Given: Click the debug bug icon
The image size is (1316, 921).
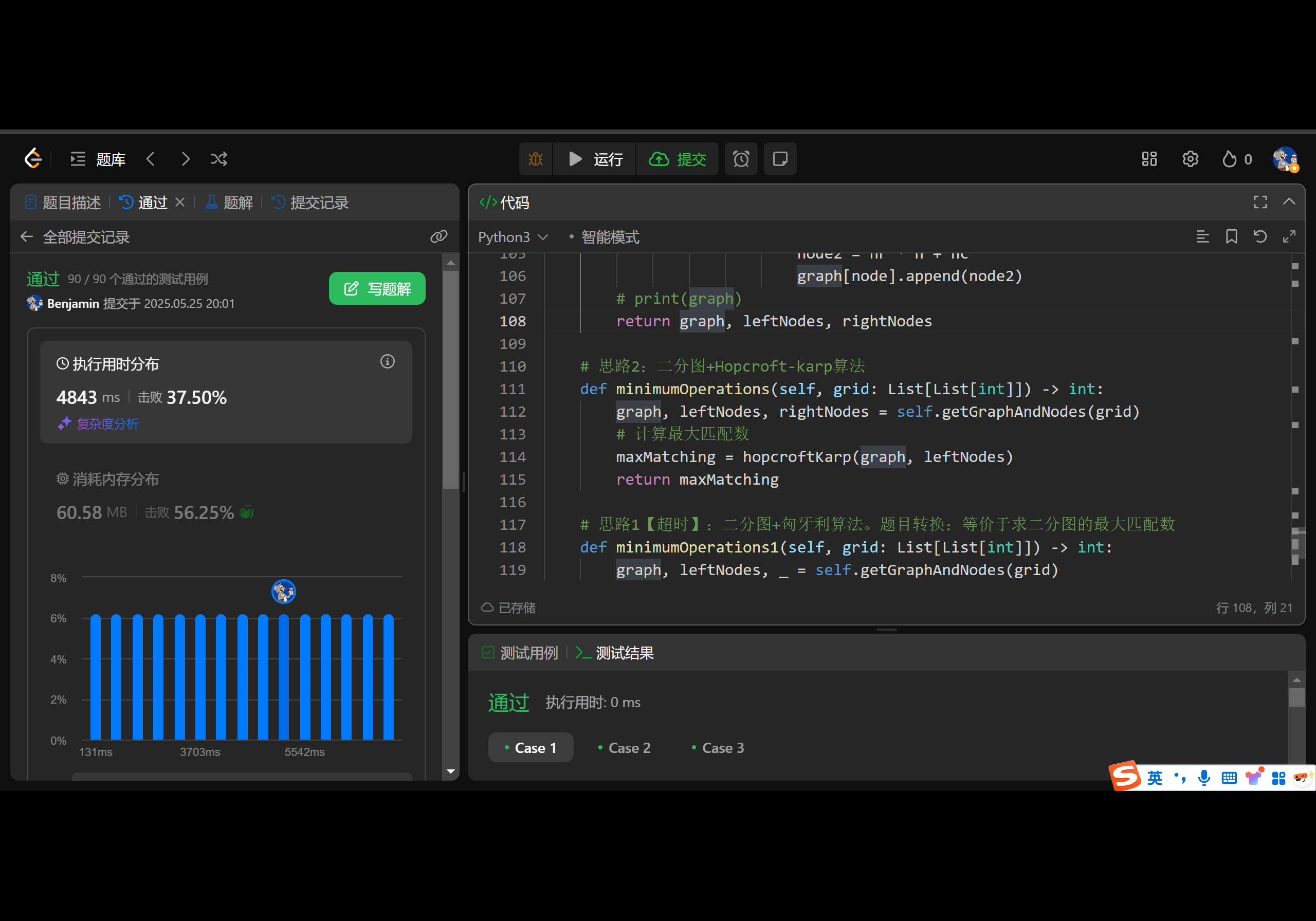Looking at the screenshot, I should (535, 159).
